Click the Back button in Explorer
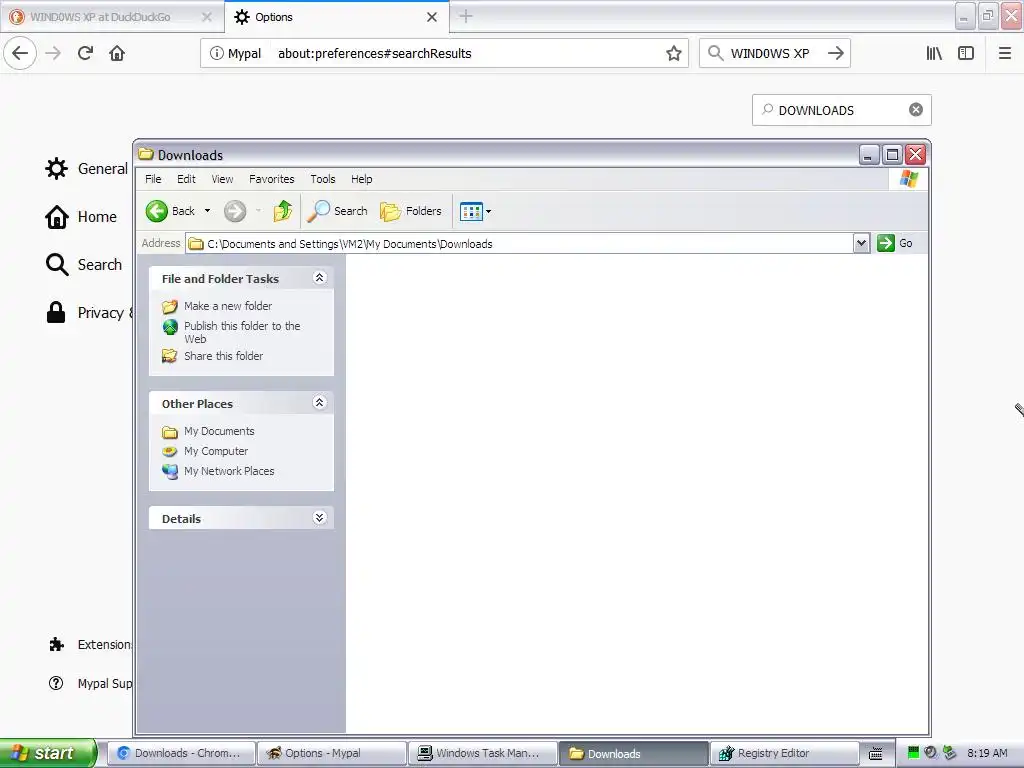Viewport: 1024px width, 768px height. [x=170, y=211]
